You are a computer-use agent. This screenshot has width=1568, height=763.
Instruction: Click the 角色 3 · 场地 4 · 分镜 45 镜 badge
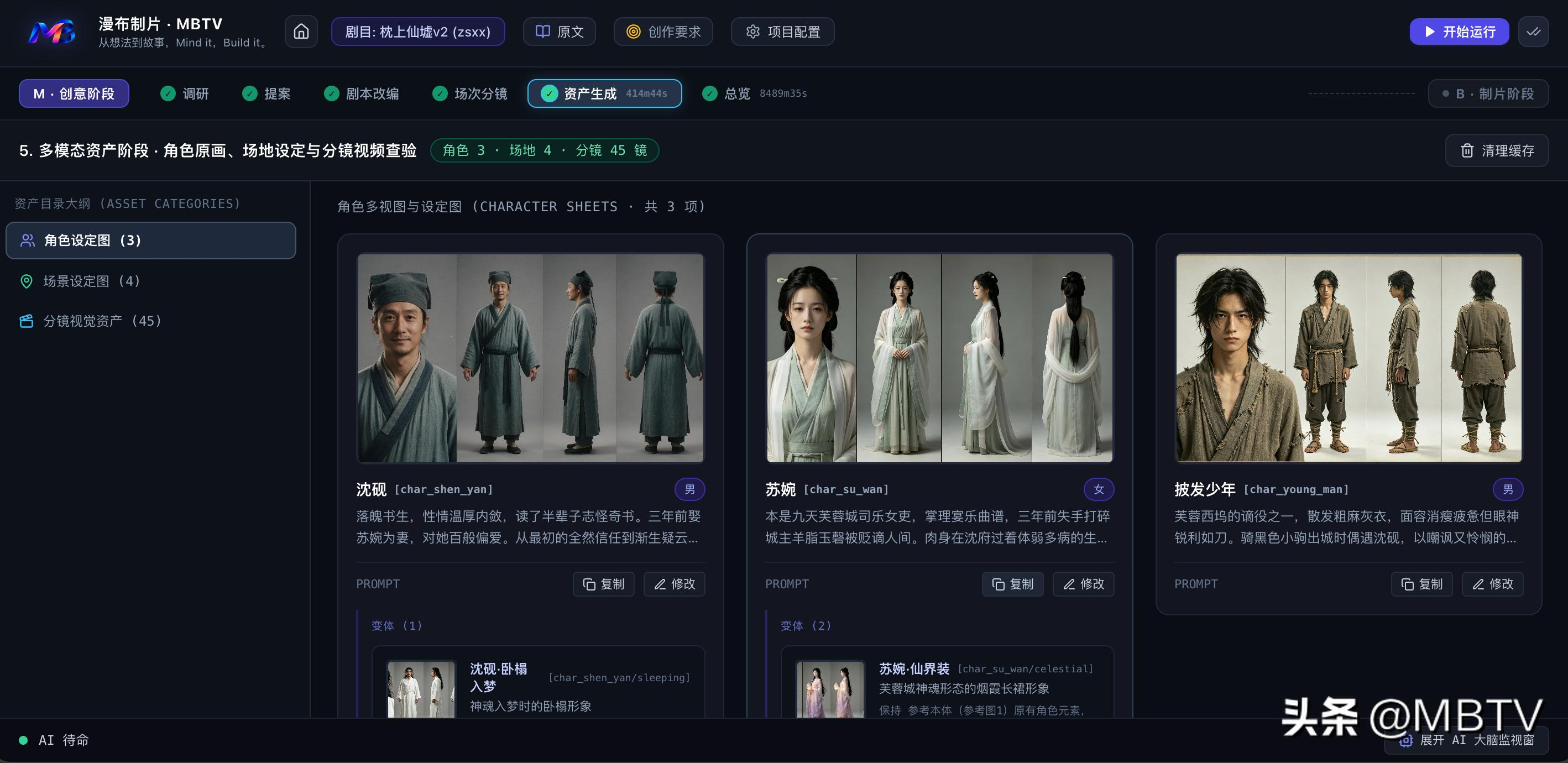(x=544, y=150)
